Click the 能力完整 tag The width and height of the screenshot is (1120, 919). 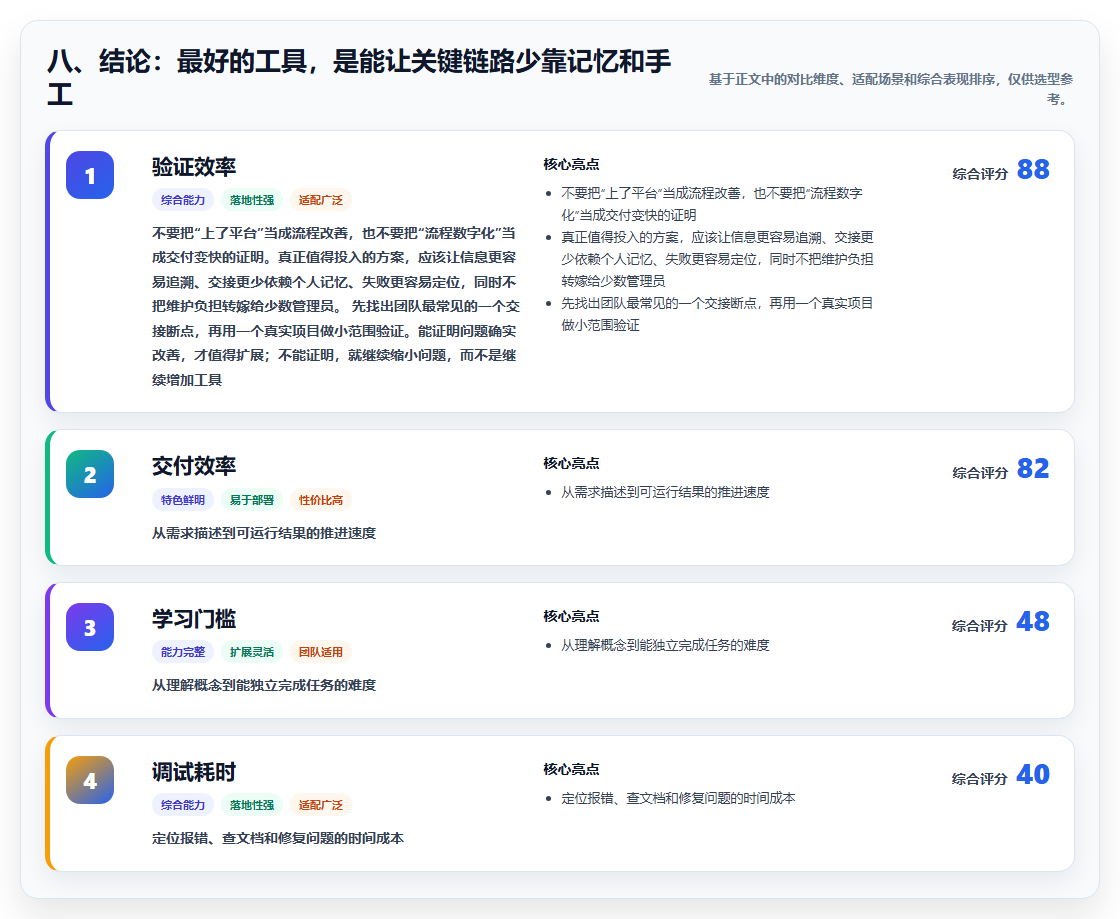[183, 652]
